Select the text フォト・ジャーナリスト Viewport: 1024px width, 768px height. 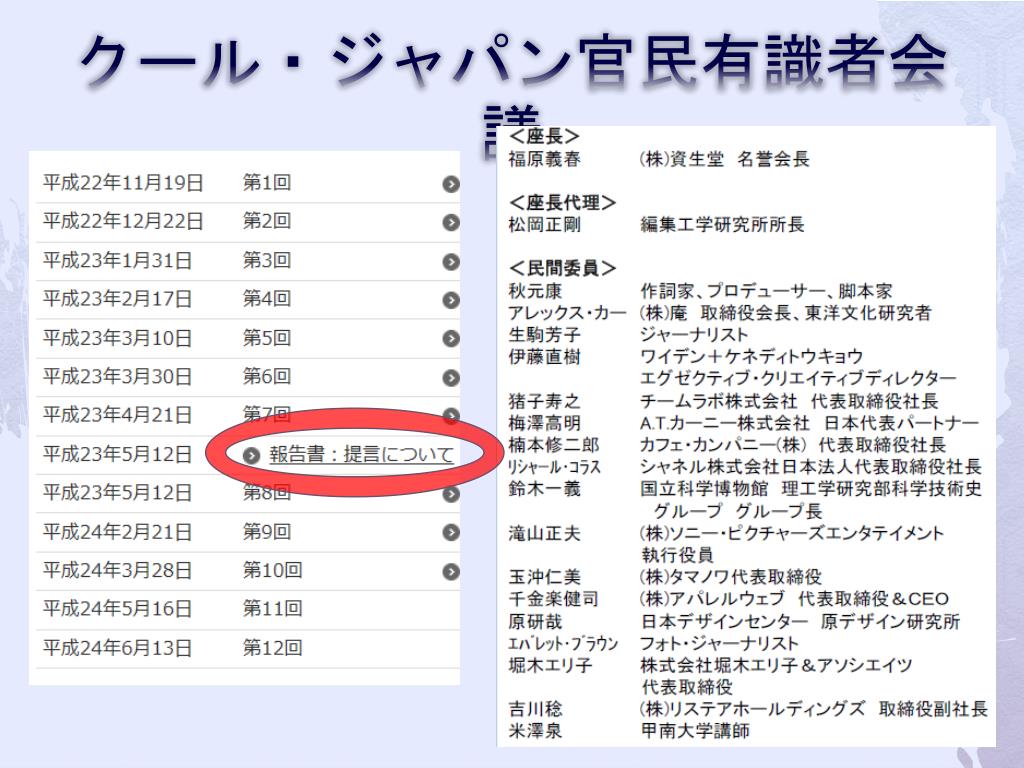click(719, 643)
